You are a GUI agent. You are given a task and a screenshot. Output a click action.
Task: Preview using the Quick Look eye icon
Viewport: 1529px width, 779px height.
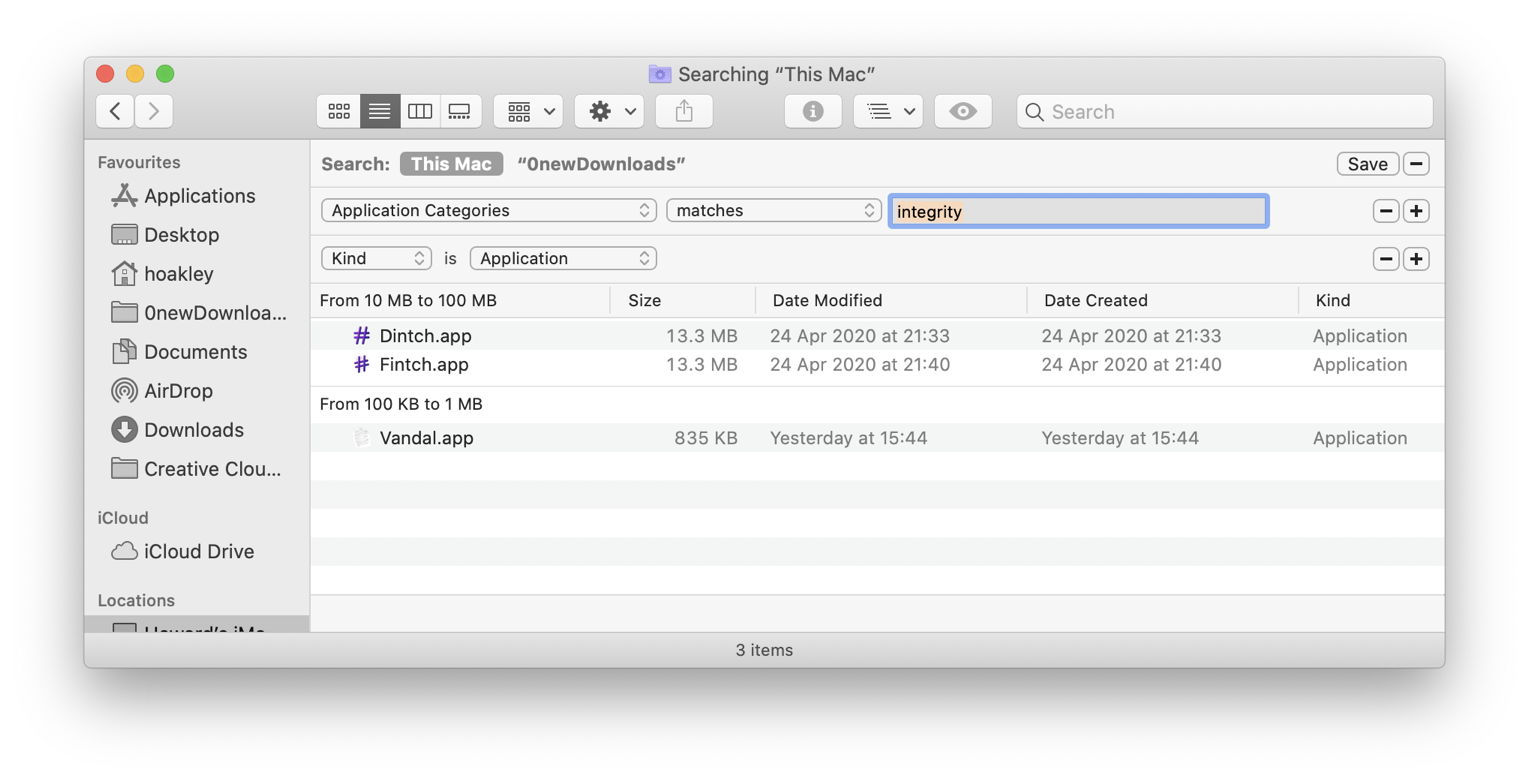[x=962, y=111]
